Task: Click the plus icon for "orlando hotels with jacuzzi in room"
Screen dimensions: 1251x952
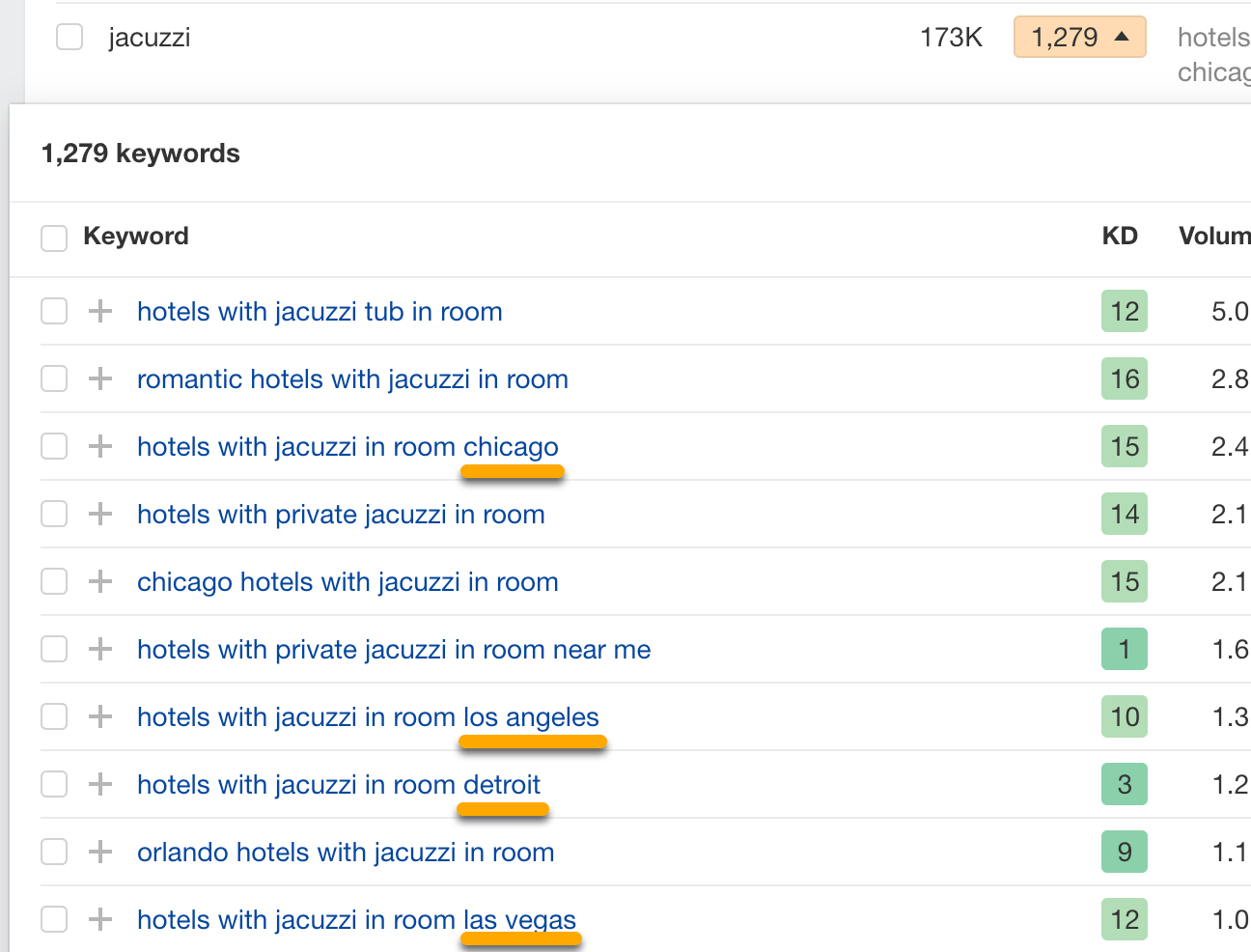Action: (x=99, y=852)
